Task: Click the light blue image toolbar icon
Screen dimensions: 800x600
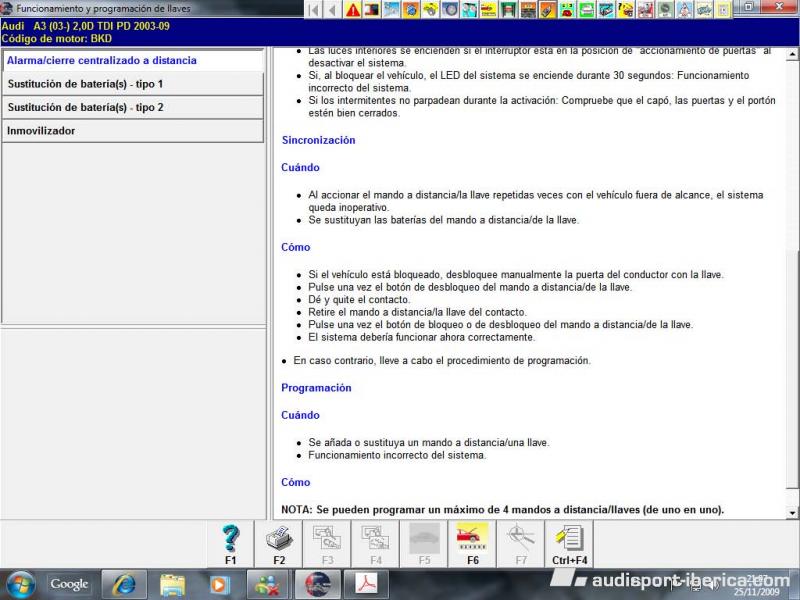Action: (391, 9)
